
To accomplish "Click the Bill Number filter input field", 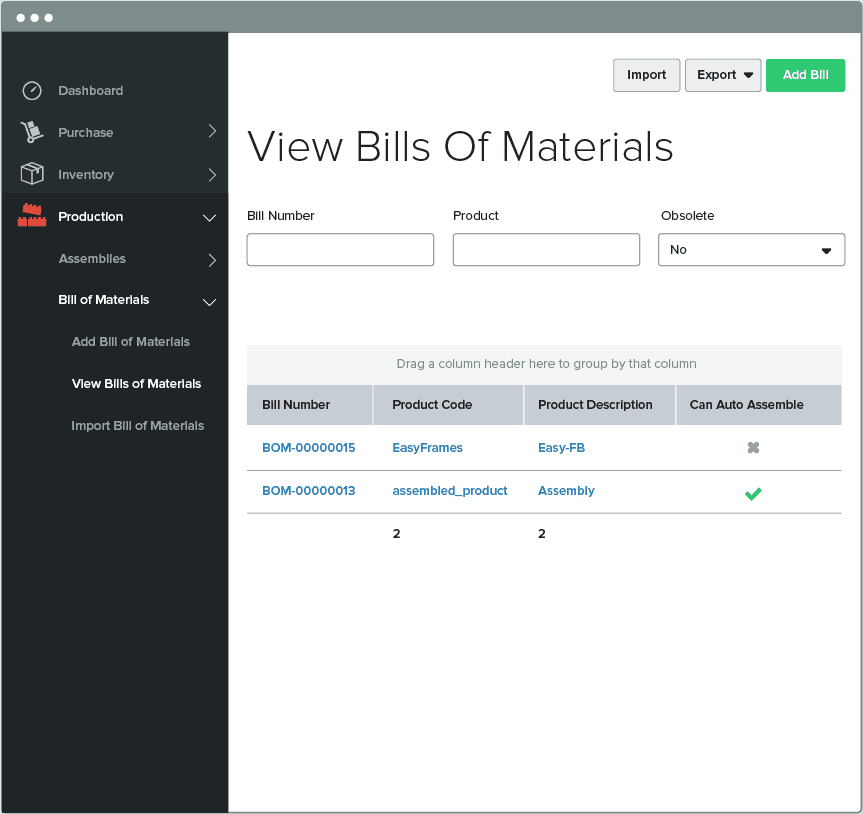I will click(340, 249).
